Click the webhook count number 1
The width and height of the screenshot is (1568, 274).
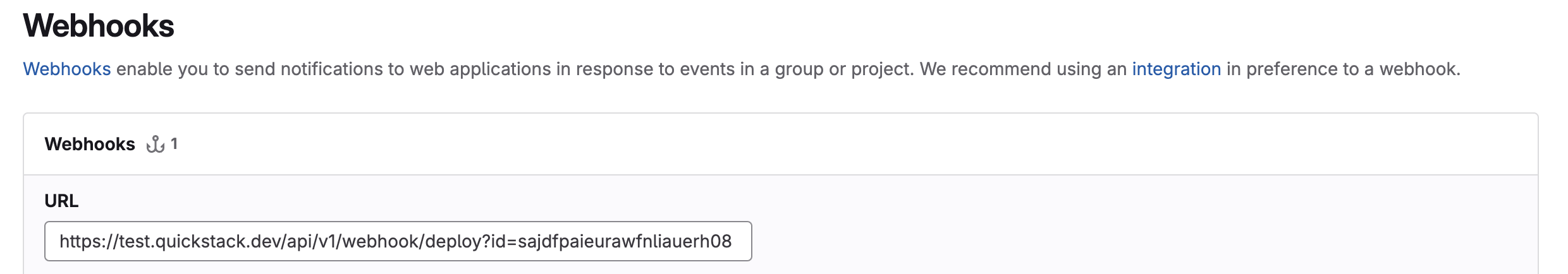coord(174,144)
